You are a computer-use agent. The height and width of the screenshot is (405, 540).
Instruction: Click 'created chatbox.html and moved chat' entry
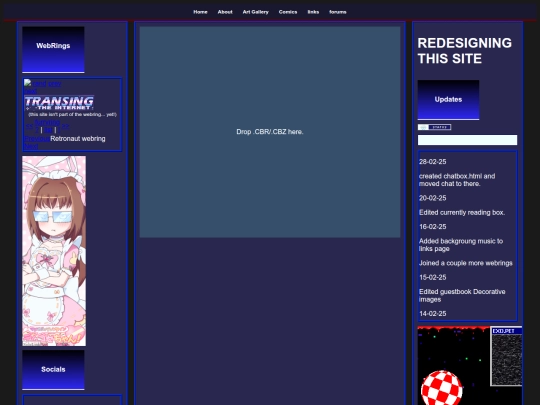(457, 180)
